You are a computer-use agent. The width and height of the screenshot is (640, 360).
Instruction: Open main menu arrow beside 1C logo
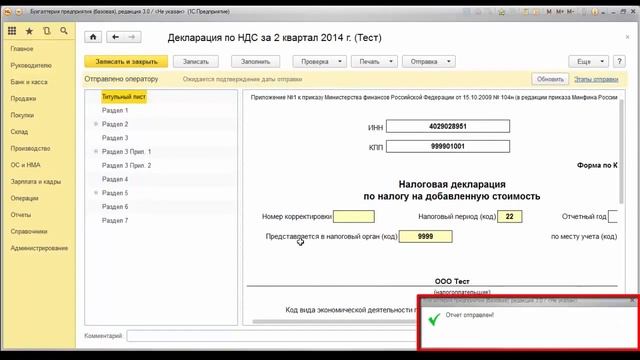click(19, 12)
